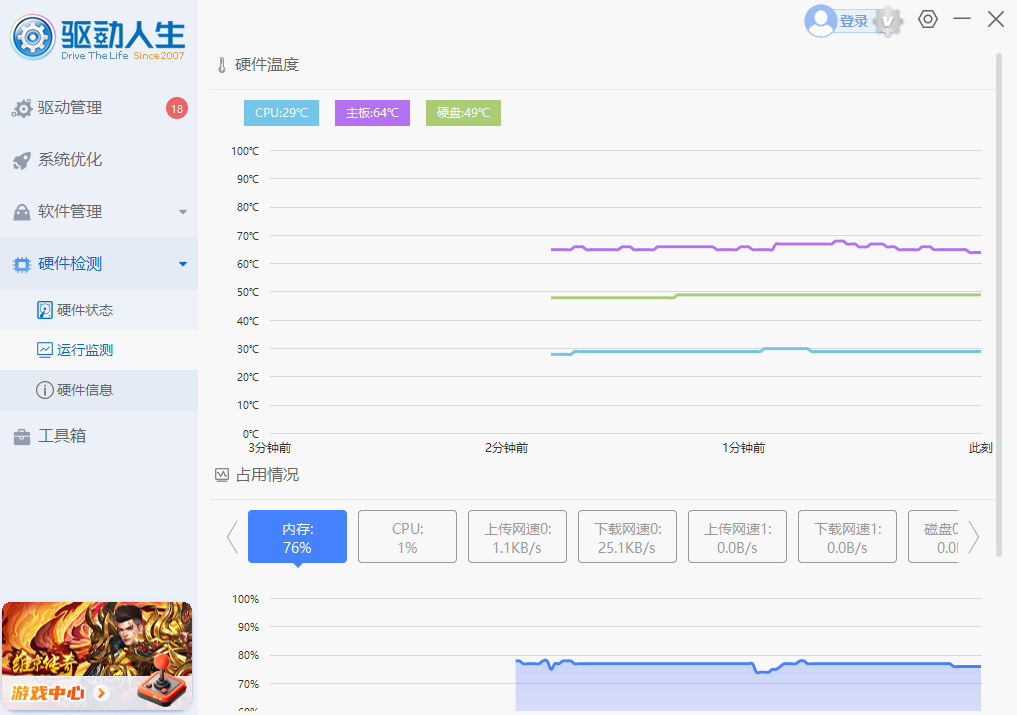
Task: Expand the 软件管理 dropdown arrow
Action: click(x=182, y=212)
